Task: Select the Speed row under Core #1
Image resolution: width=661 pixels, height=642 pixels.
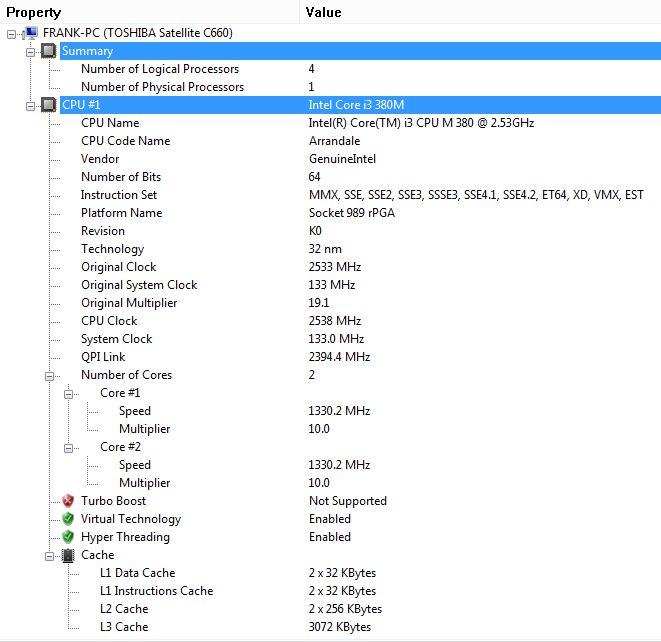Action: pyautogui.click(x=330, y=411)
